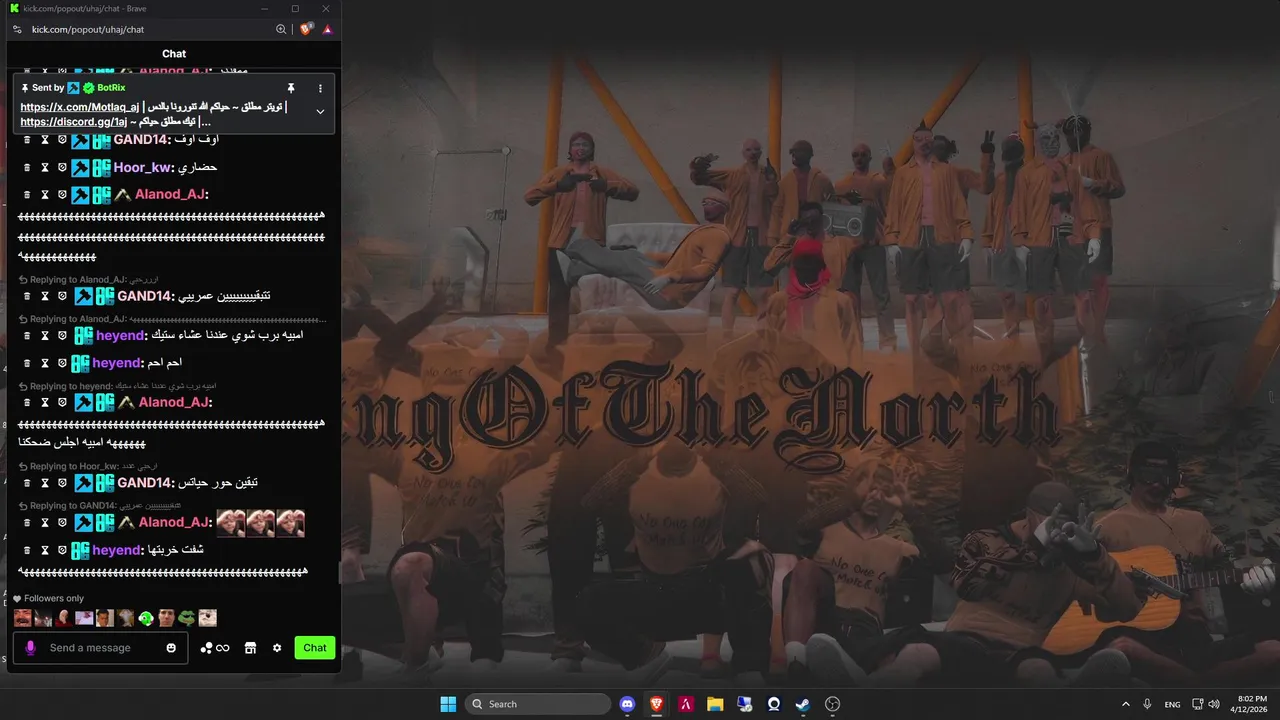
Task: Open Hoor_kw user profile name
Action: 143,167
